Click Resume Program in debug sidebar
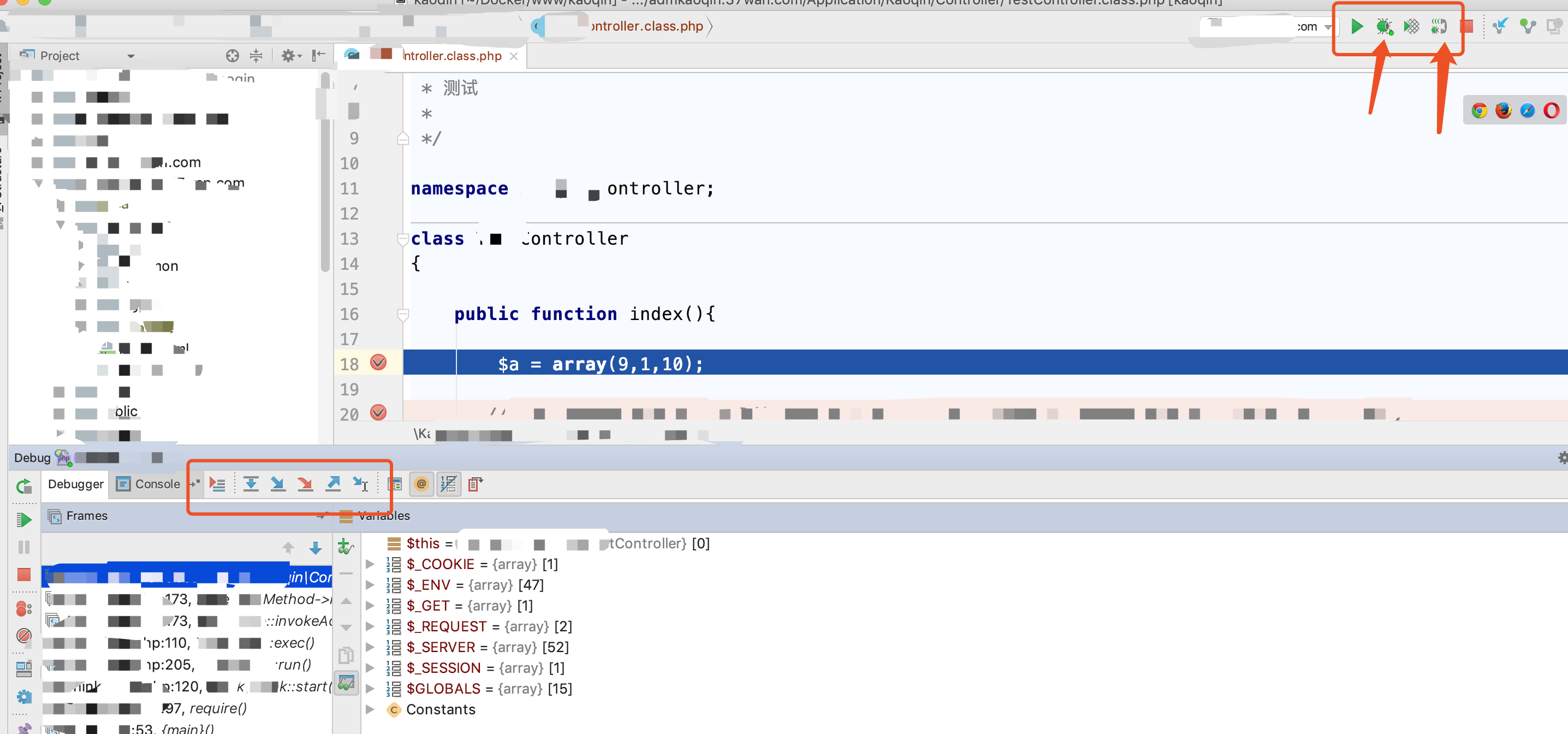 click(23, 519)
